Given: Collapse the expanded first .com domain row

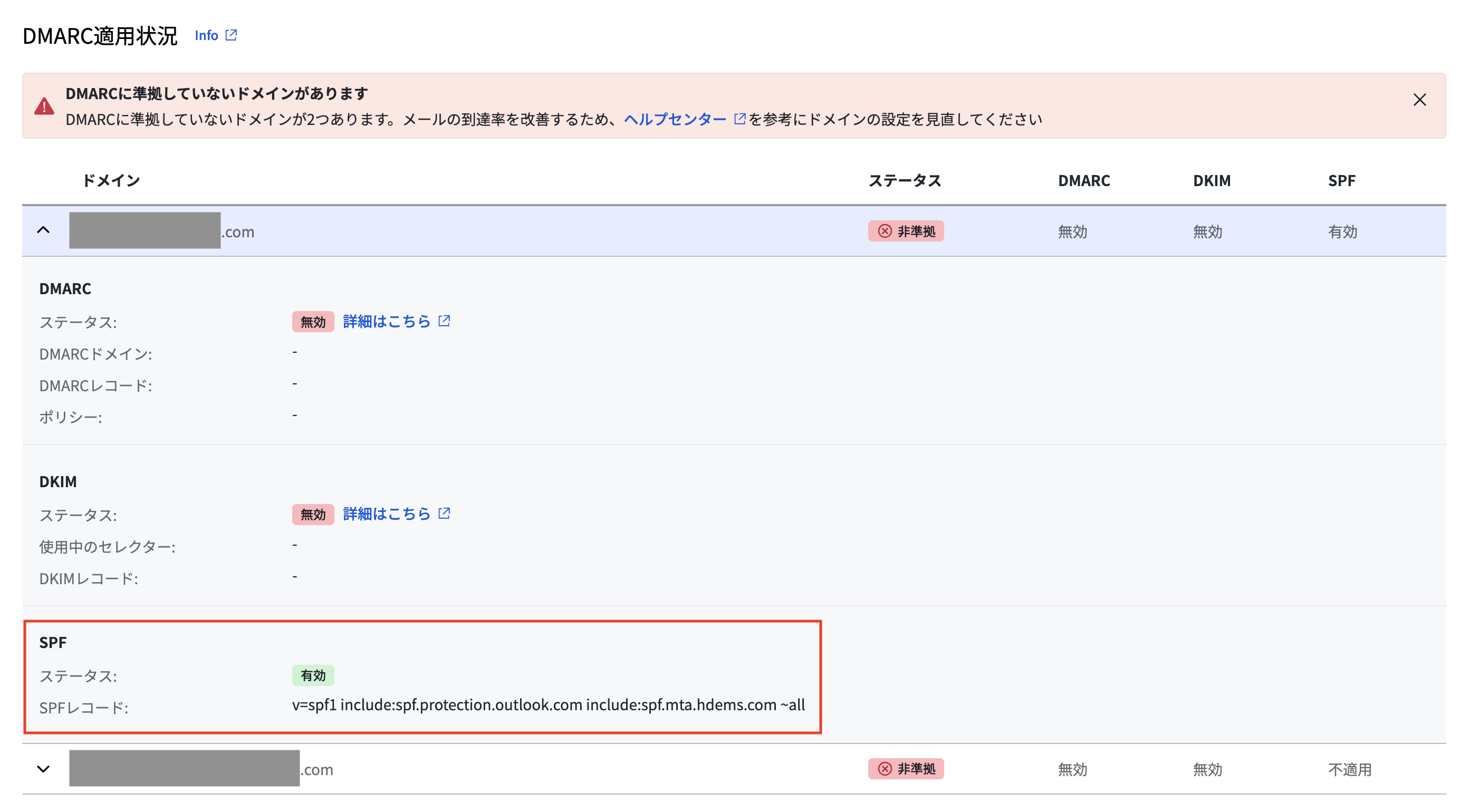Looking at the screenshot, I should pos(44,230).
